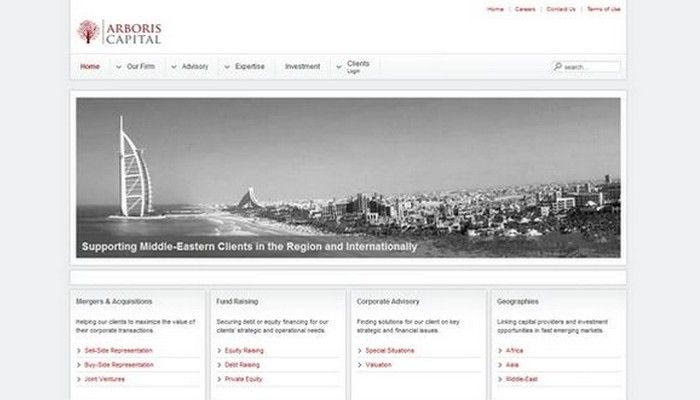Screen dimensions: 700x400
Task: Open the Contact Us link
Action: (560, 9)
